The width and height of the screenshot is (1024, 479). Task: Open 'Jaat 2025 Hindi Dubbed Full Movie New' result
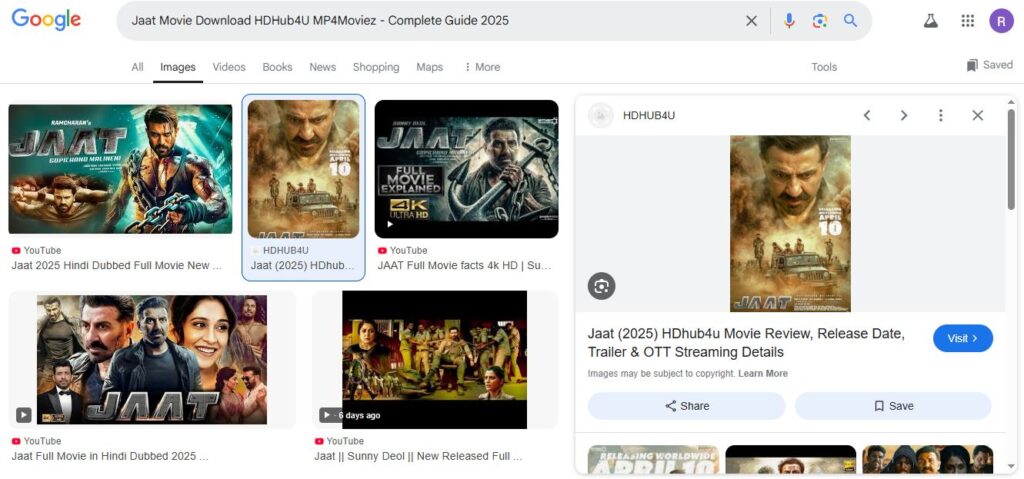coord(117,265)
